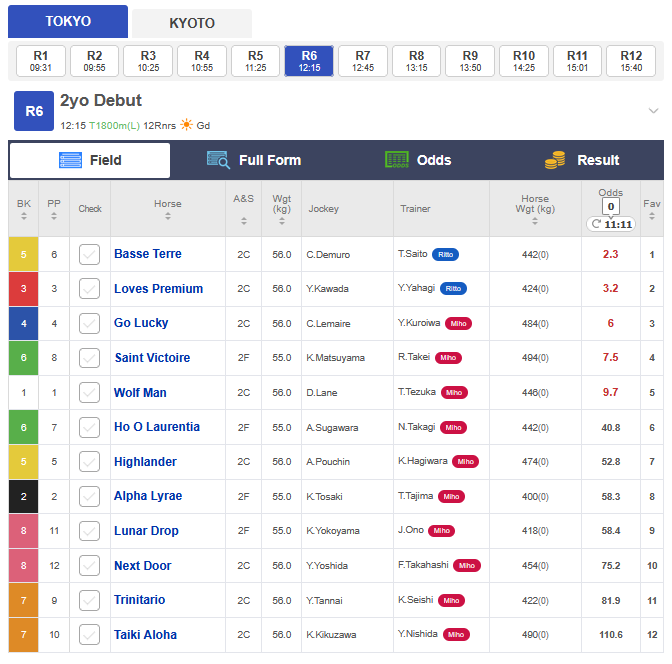Go to race R9 at 13:50
Viewport: 672px width, 664px height.
(470, 61)
